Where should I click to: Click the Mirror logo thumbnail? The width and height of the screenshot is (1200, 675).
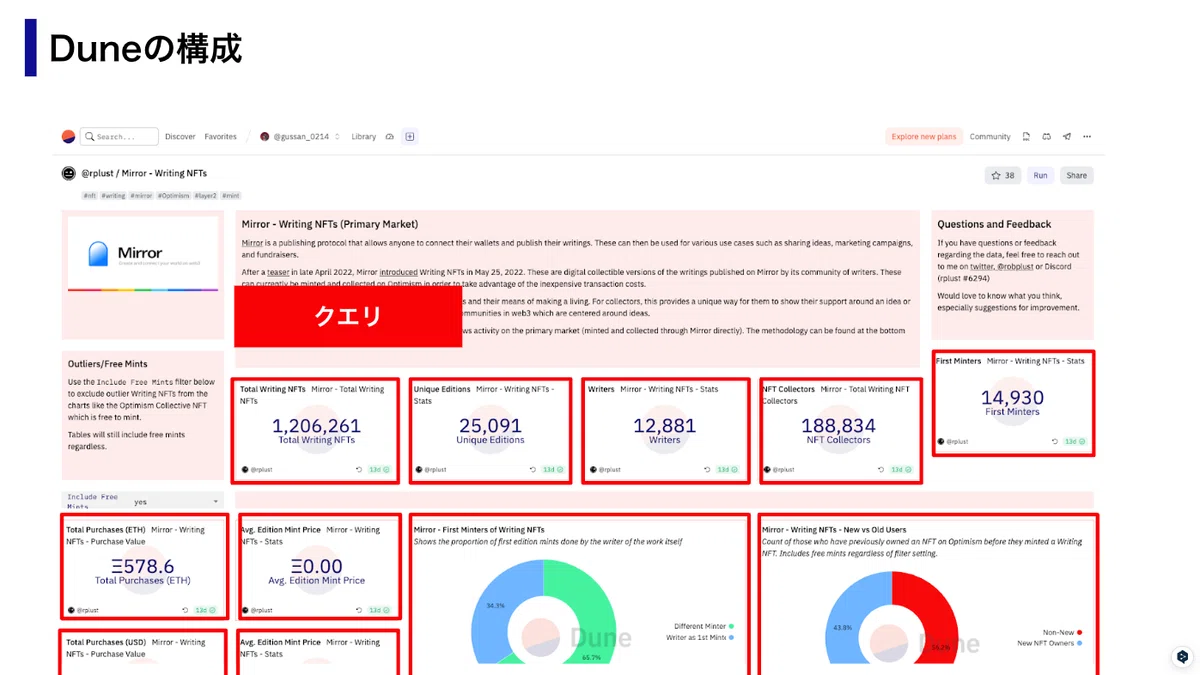(x=142, y=254)
